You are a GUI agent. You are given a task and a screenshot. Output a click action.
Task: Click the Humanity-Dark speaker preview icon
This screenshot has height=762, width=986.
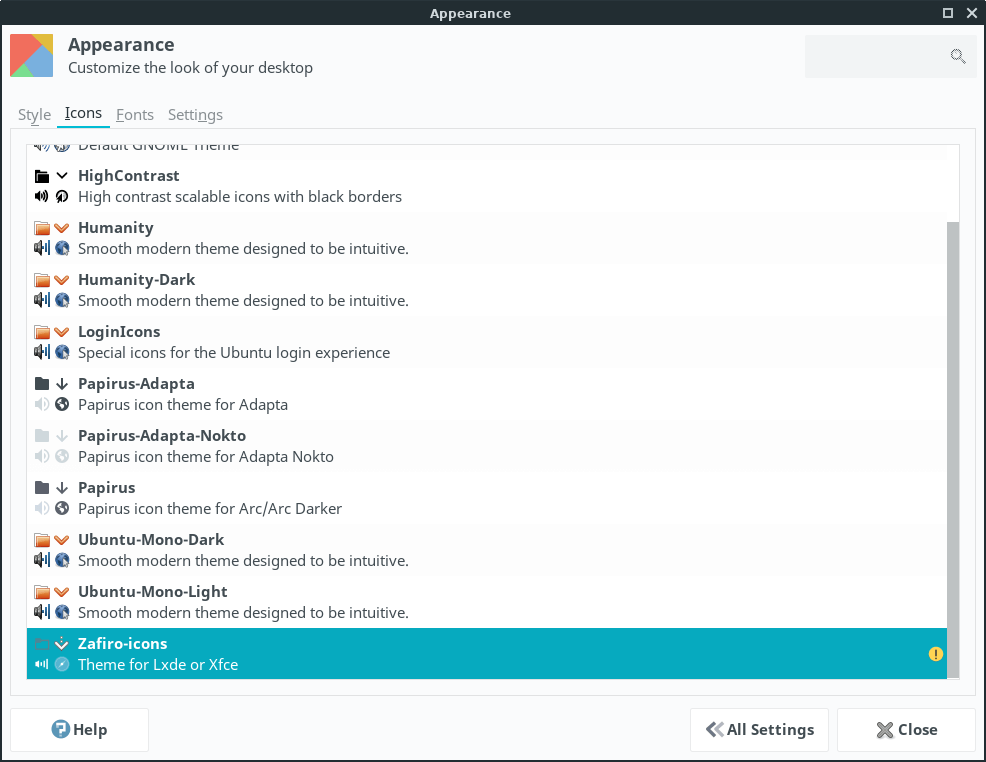[42, 300]
